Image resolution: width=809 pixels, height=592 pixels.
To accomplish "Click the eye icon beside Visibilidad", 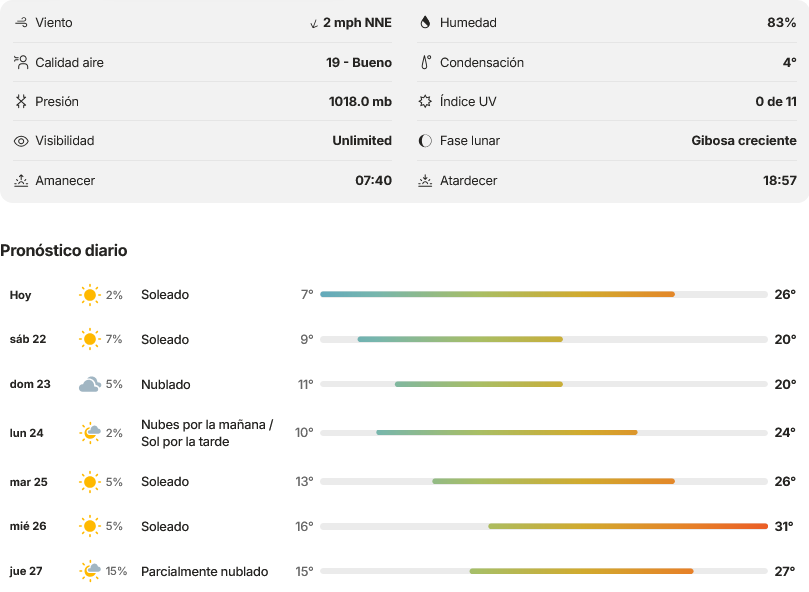I will pos(21,141).
